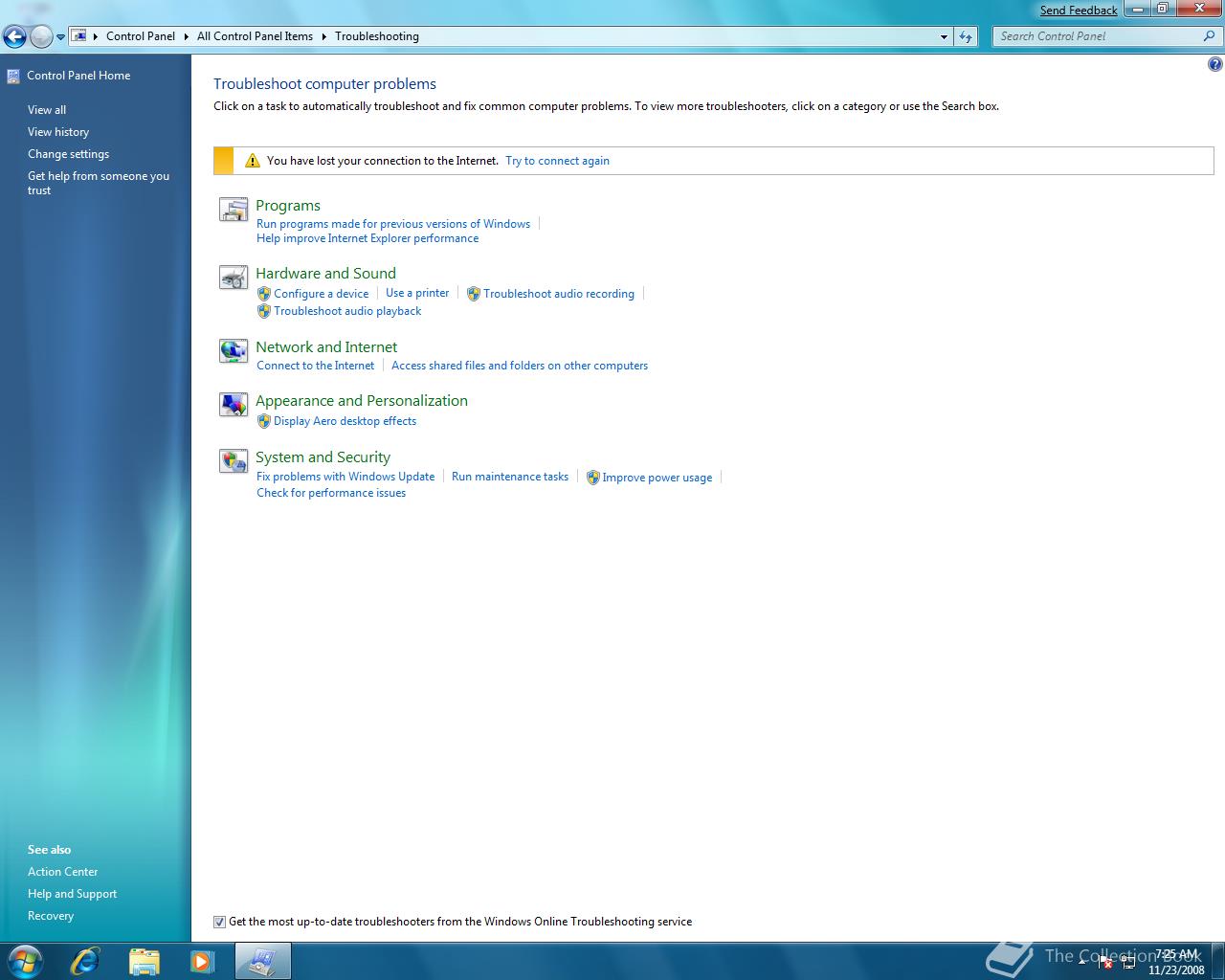Open the Start menu orb
Image resolution: width=1225 pixels, height=980 pixels.
click(26, 961)
